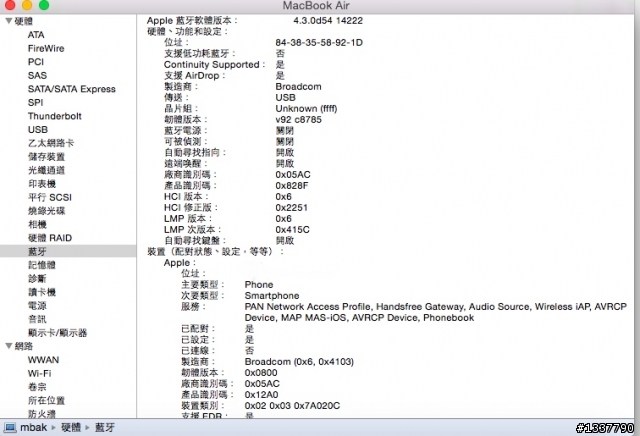The width and height of the screenshot is (640, 436).
Task: Select ATA in the sidebar
Action: [36, 35]
